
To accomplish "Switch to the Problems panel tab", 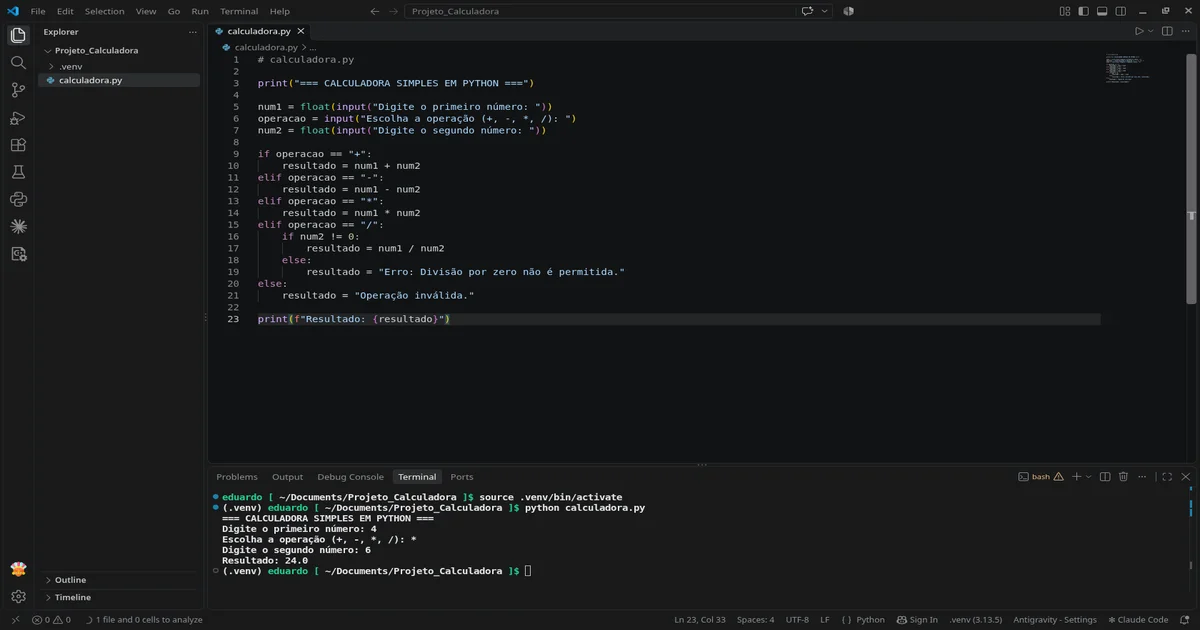I will click(237, 477).
